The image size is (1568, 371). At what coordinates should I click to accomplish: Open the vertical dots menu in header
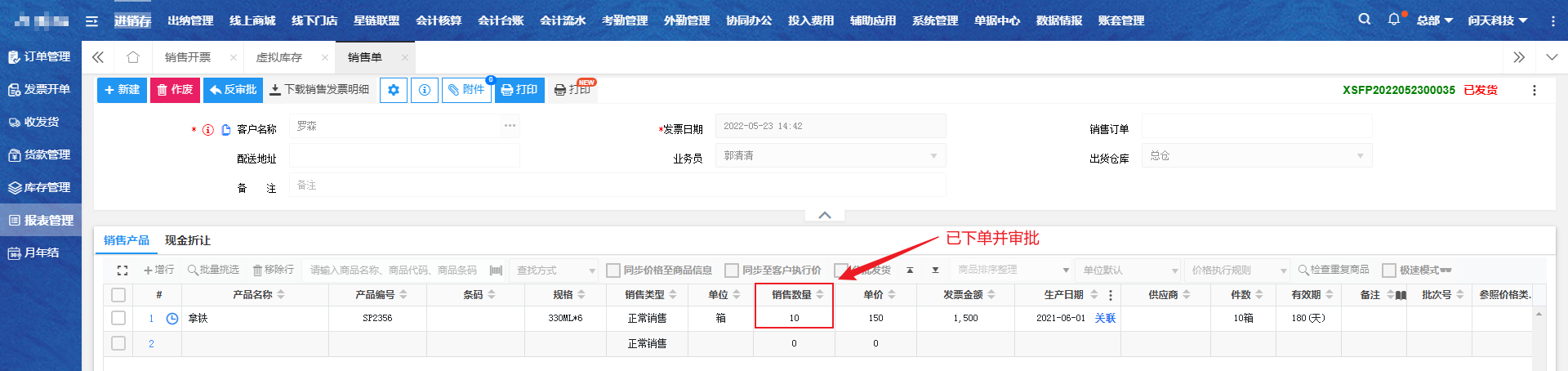pos(1552,20)
